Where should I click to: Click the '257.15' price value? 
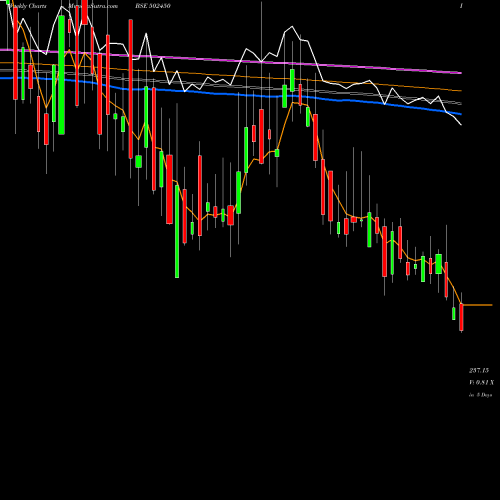click(479, 370)
